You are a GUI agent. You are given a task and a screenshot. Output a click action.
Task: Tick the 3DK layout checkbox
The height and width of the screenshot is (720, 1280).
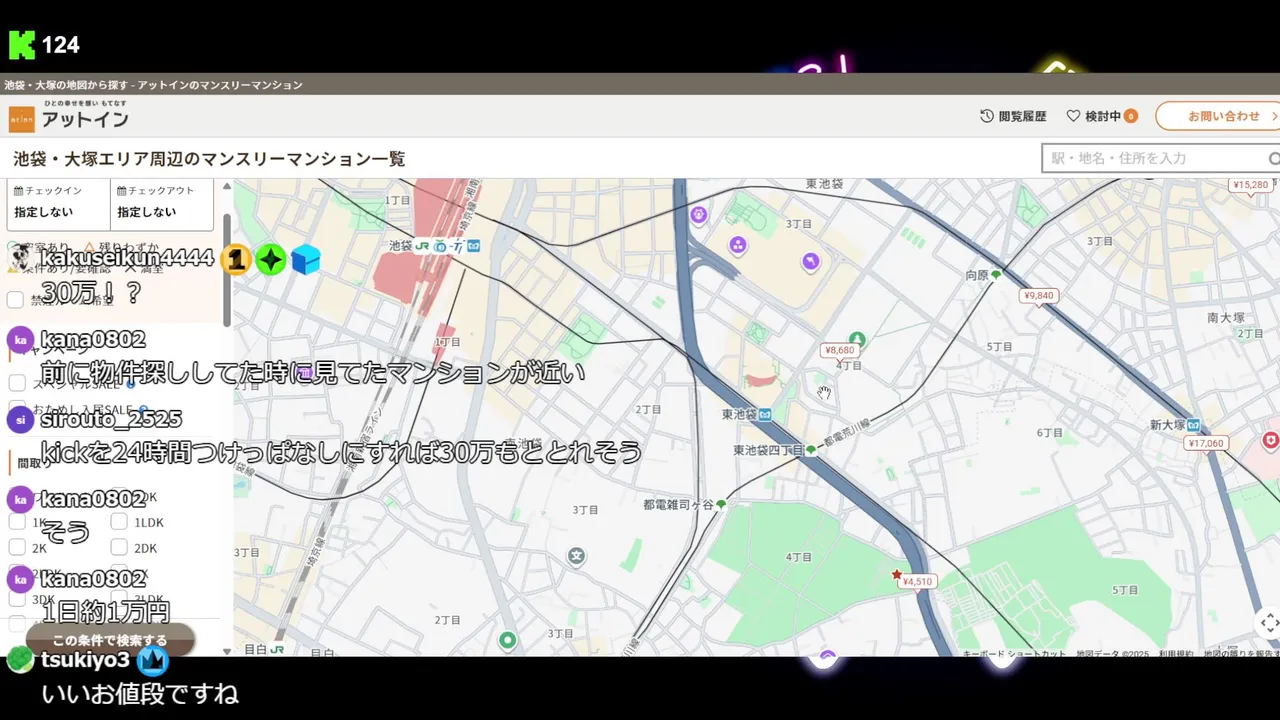[16, 599]
